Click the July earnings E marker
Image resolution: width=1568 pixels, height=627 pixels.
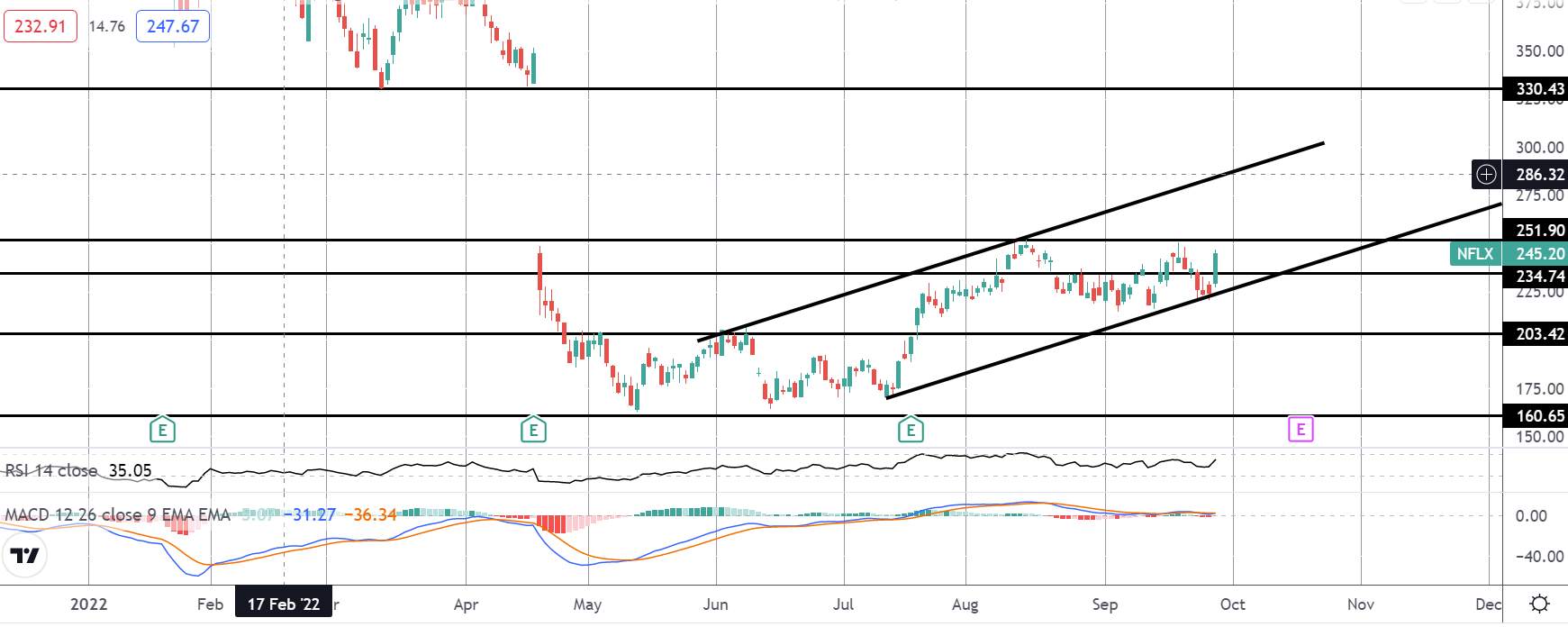(911, 430)
